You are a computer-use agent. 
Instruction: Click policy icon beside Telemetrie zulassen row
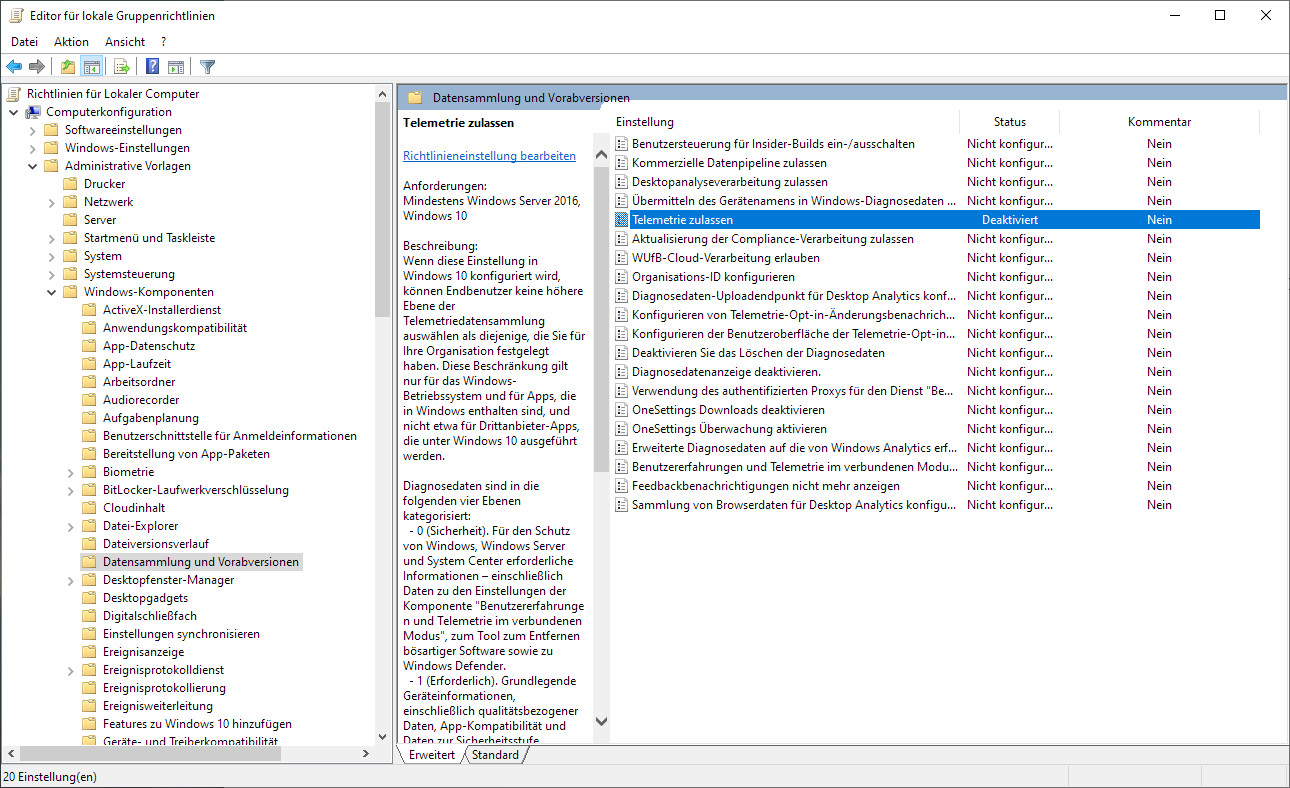(622, 220)
